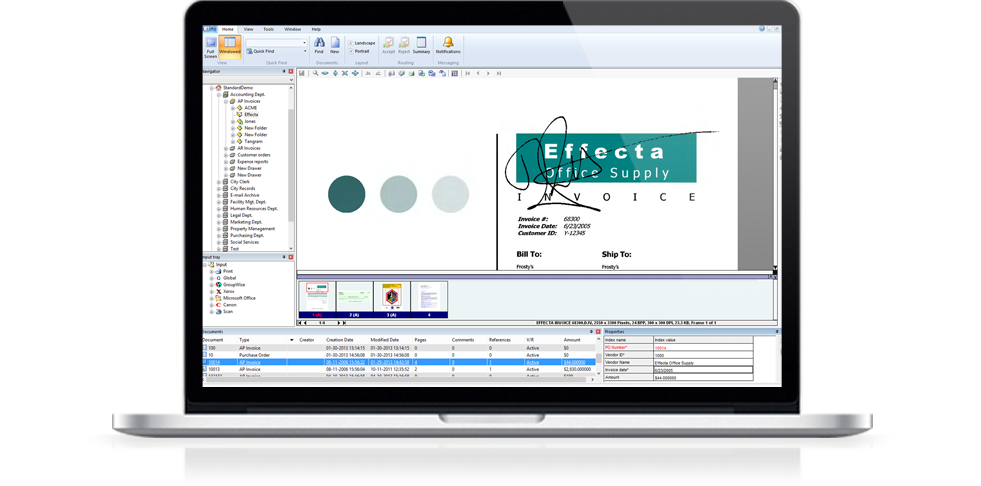Select the Portrait layout option
The image size is (981, 486).
click(362, 51)
